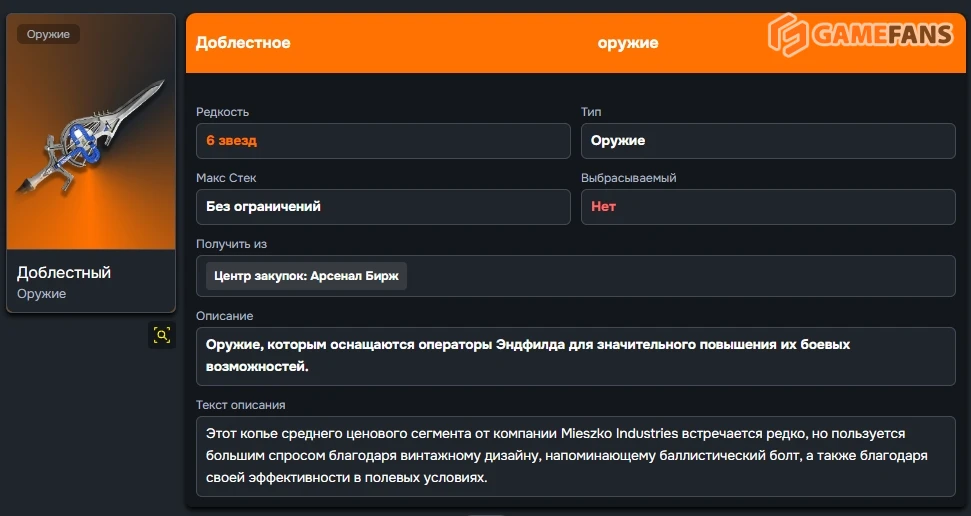Click the "Оружие" subtitle under the item name
Viewport: 971px width, 516px height.
pyautogui.click(x=41, y=294)
